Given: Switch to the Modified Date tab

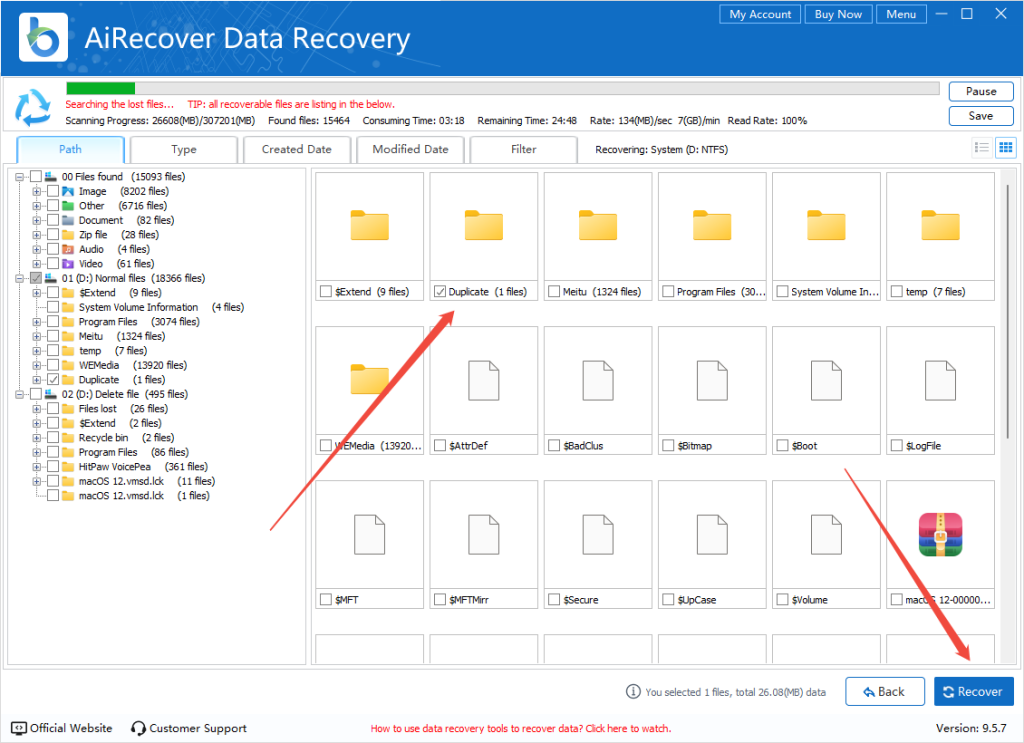Looking at the screenshot, I should pos(410,150).
